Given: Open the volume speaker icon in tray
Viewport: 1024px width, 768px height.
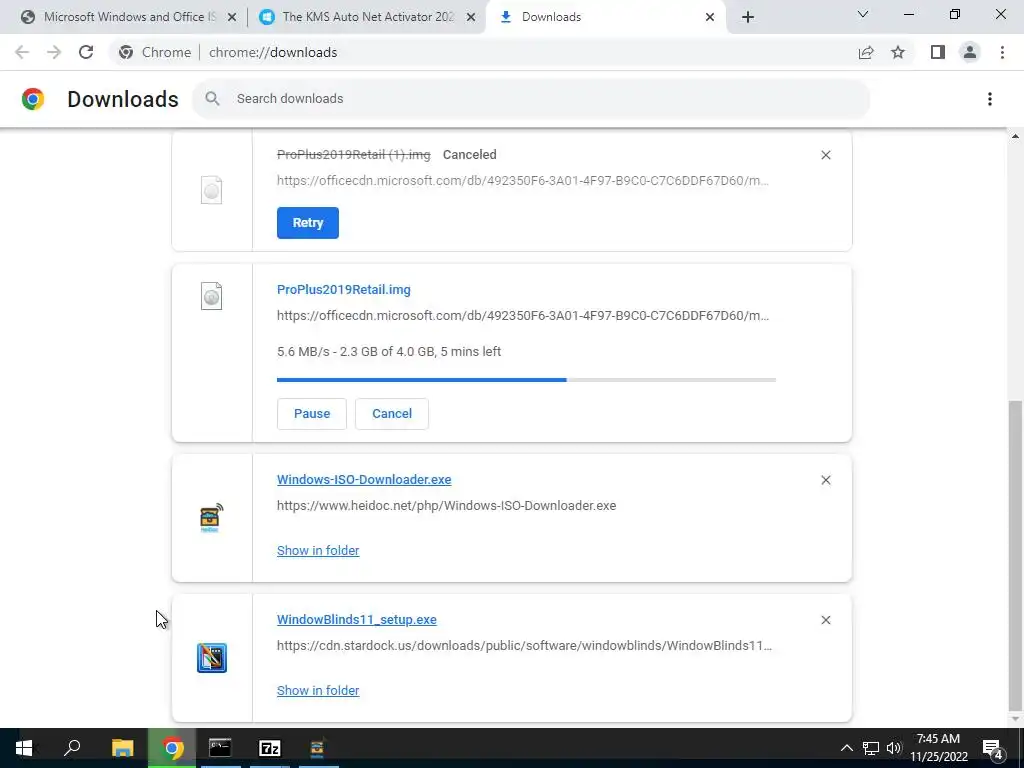Looking at the screenshot, I should tap(893, 748).
